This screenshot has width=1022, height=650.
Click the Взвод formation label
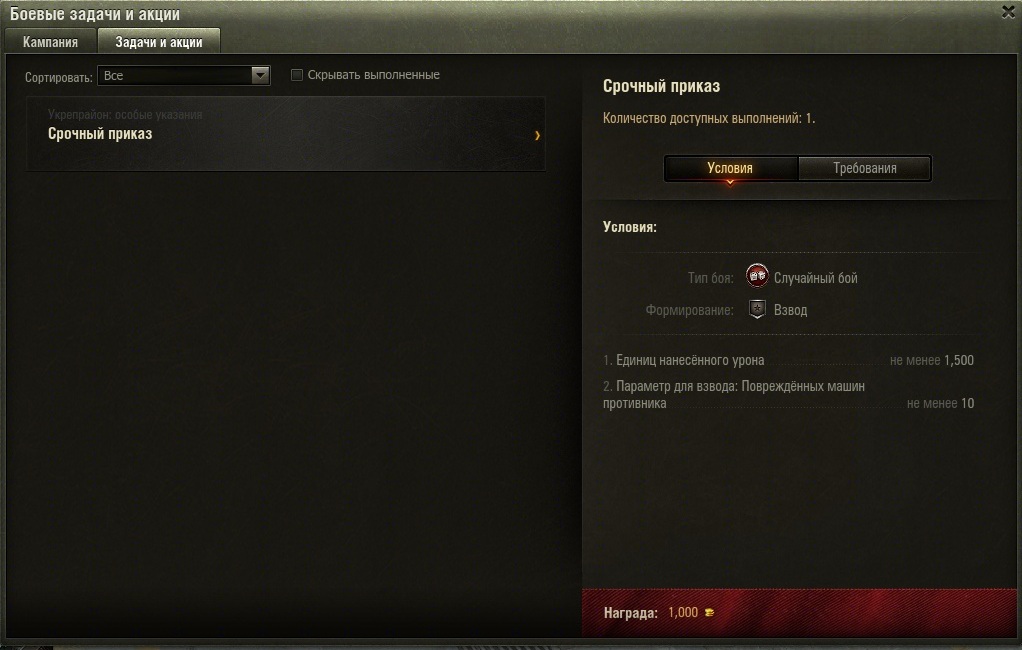(x=790, y=310)
